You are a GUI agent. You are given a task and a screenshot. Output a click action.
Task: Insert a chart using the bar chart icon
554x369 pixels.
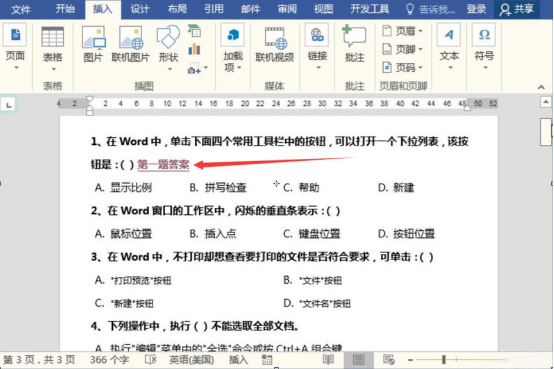[x=194, y=49]
